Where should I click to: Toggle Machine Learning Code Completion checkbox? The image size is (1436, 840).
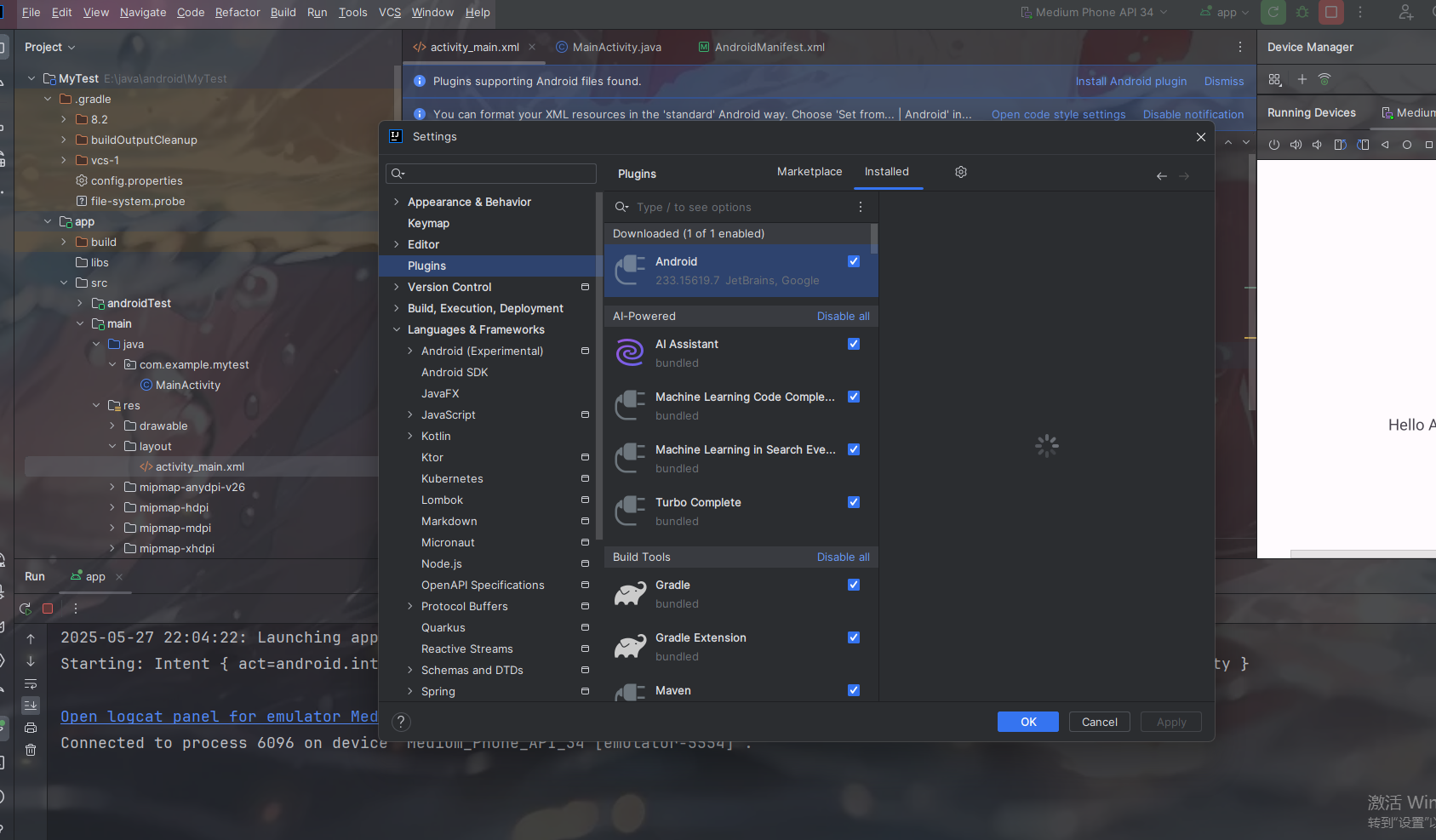[x=854, y=397]
